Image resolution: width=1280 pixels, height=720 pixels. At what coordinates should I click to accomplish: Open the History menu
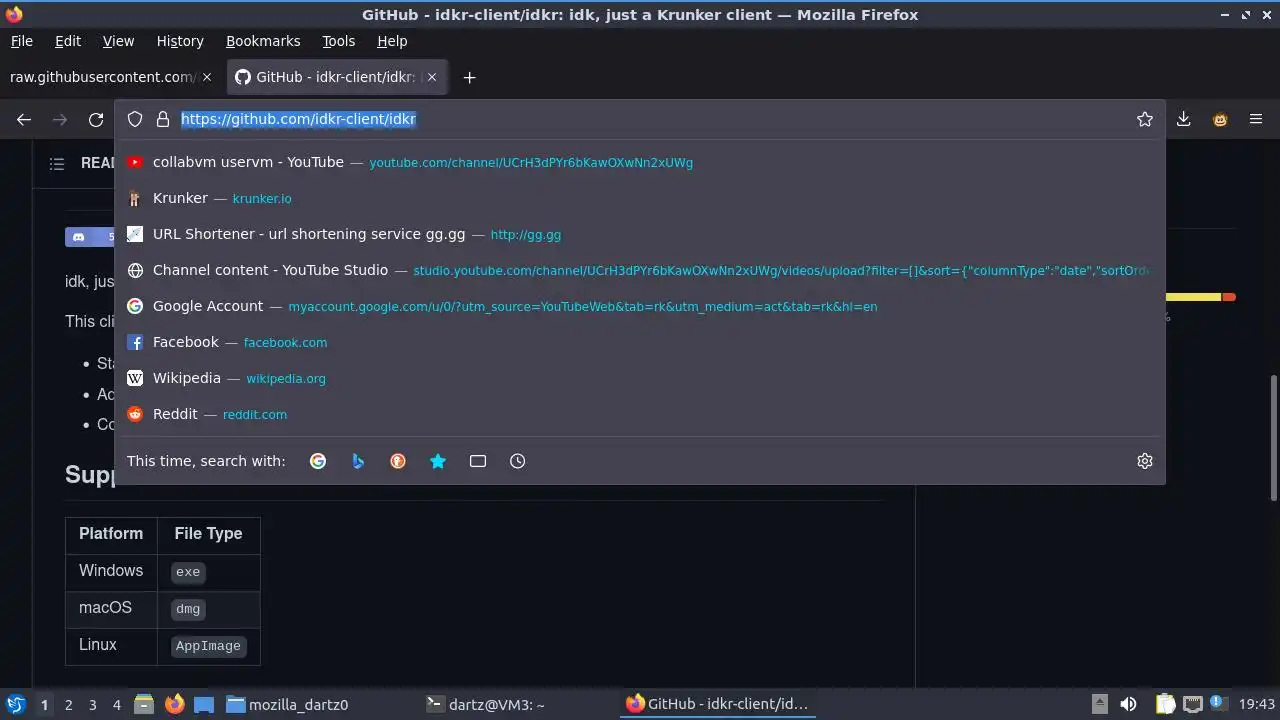pos(180,41)
